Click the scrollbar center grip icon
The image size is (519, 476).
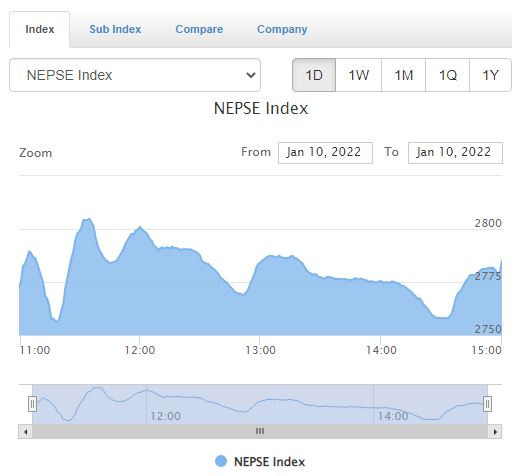coord(260,431)
